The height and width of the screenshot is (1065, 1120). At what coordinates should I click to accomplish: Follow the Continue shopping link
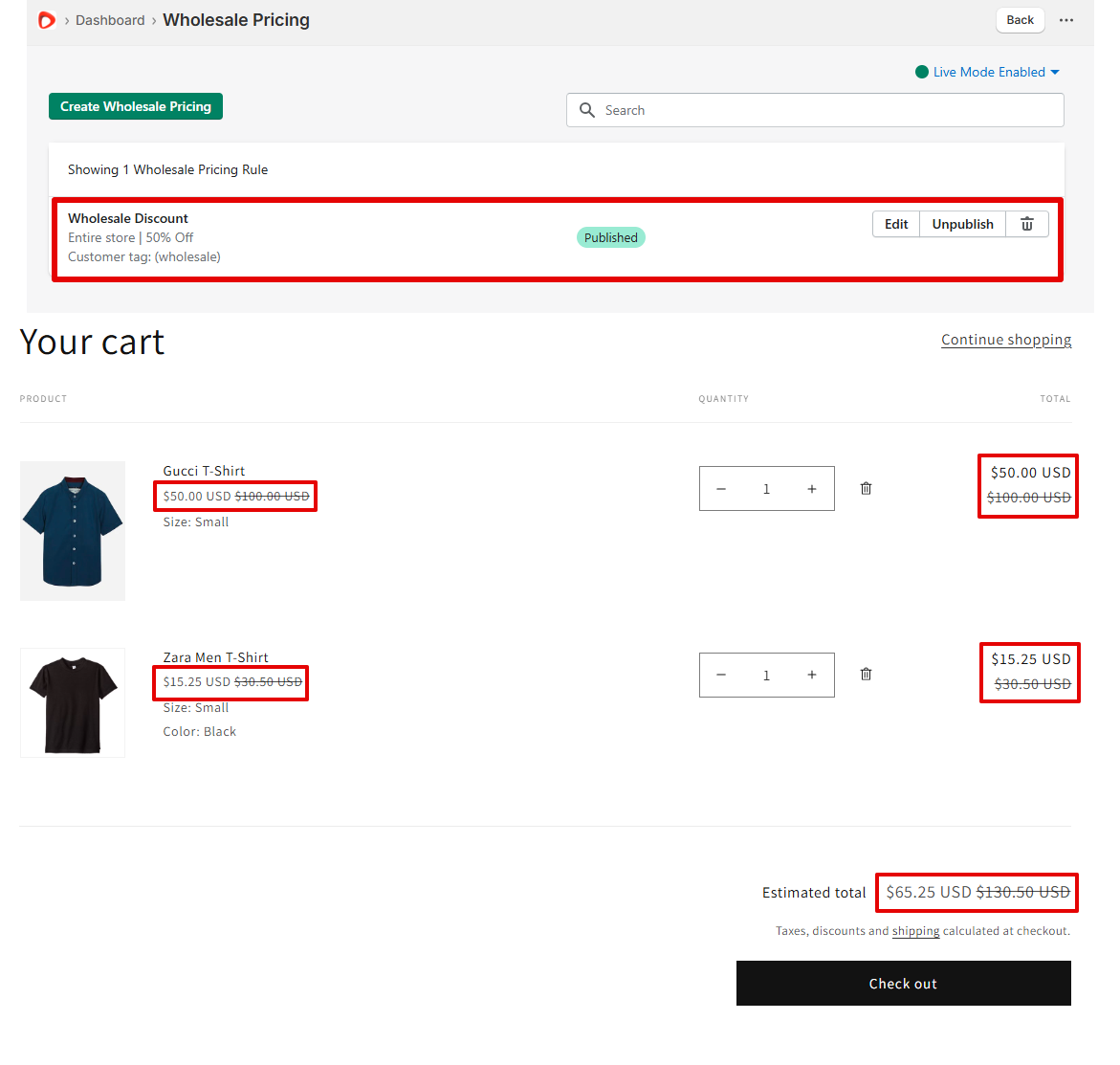[x=1005, y=340]
